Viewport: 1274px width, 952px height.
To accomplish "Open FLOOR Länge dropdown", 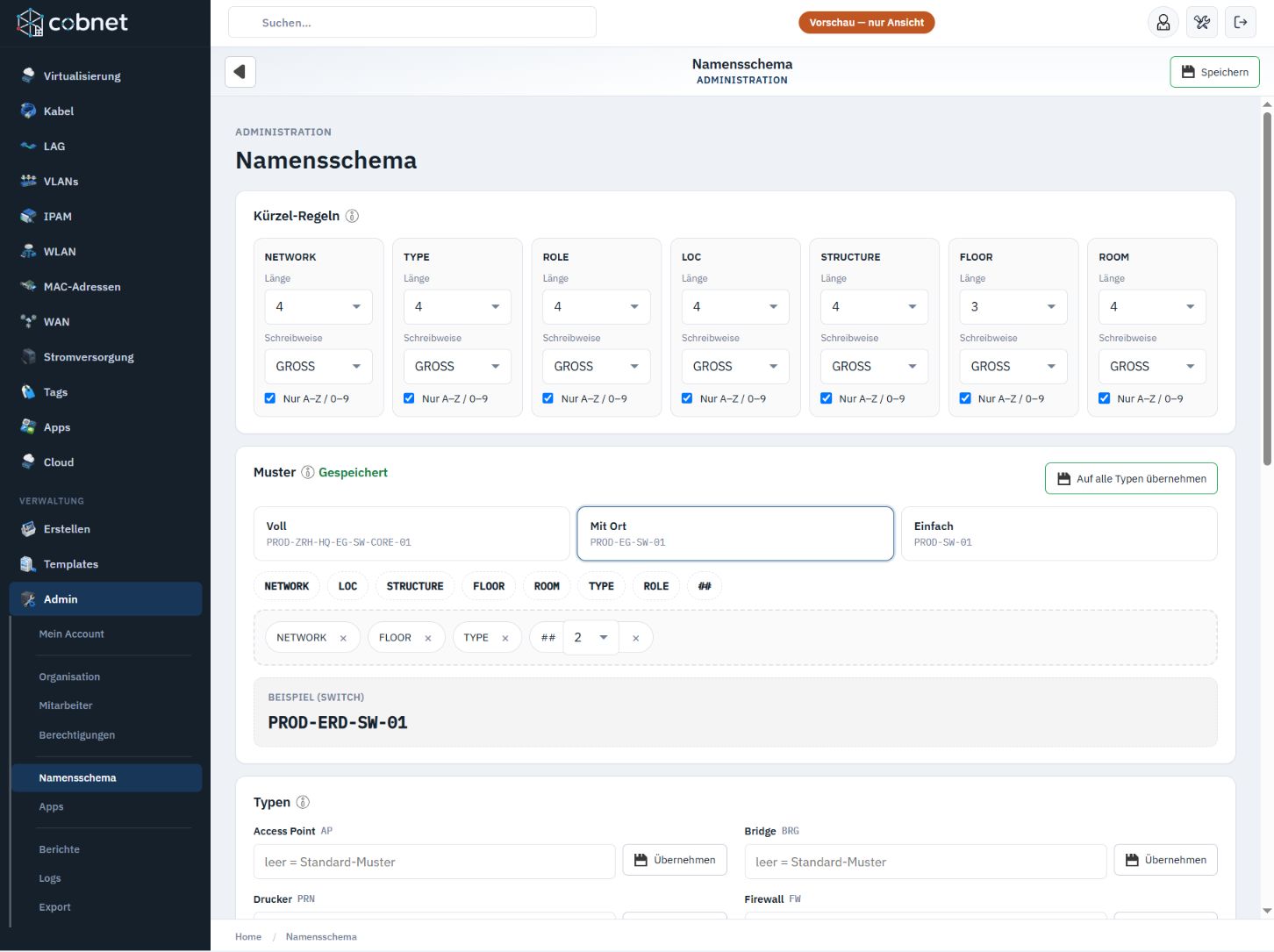I will 1013,306.
